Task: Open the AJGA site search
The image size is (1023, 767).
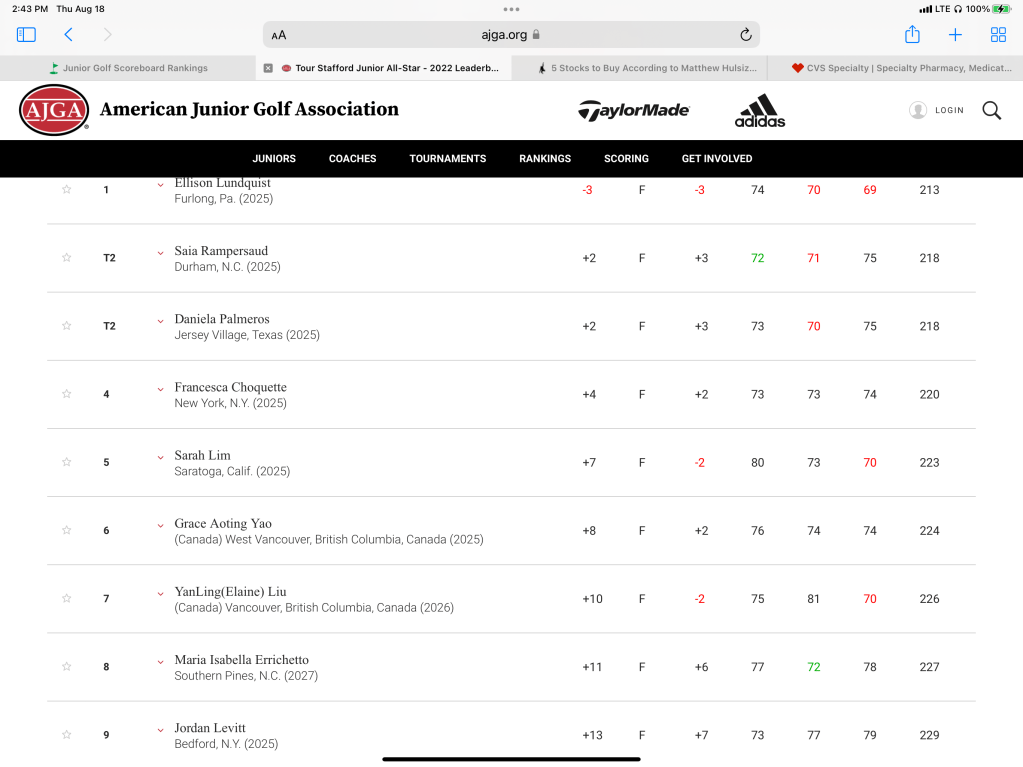Action: (991, 110)
